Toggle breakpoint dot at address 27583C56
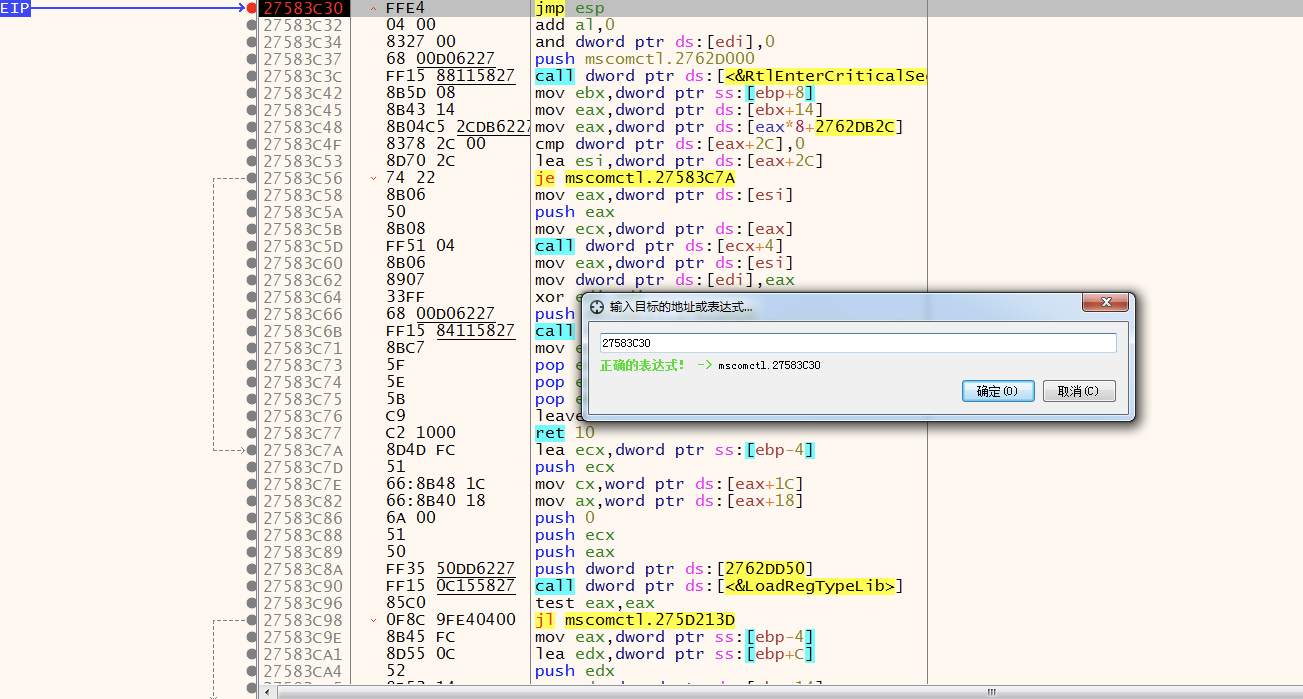1303x699 pixels. click(251, 178)
